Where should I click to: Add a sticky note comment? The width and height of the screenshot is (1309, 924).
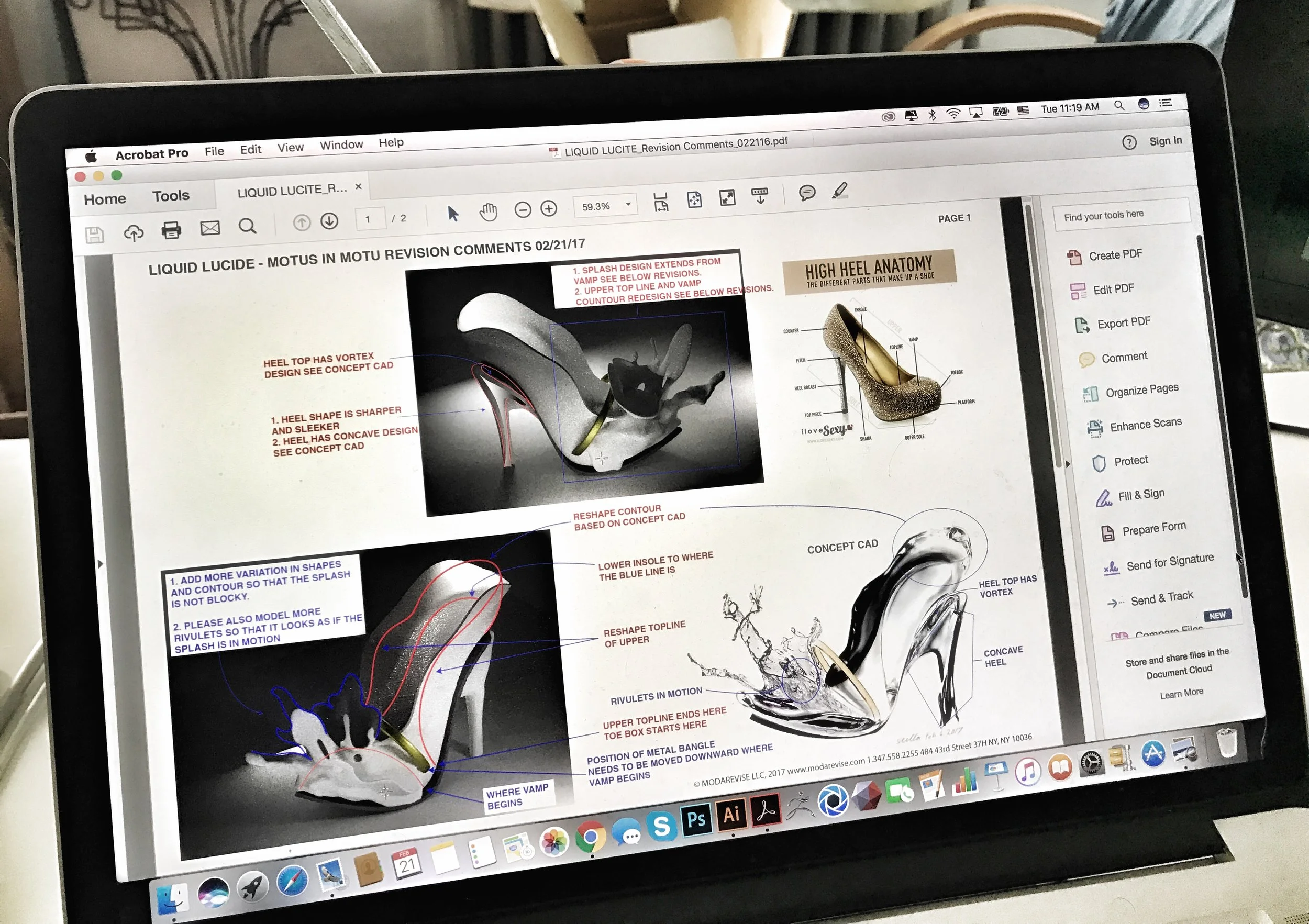pos(807,193)
